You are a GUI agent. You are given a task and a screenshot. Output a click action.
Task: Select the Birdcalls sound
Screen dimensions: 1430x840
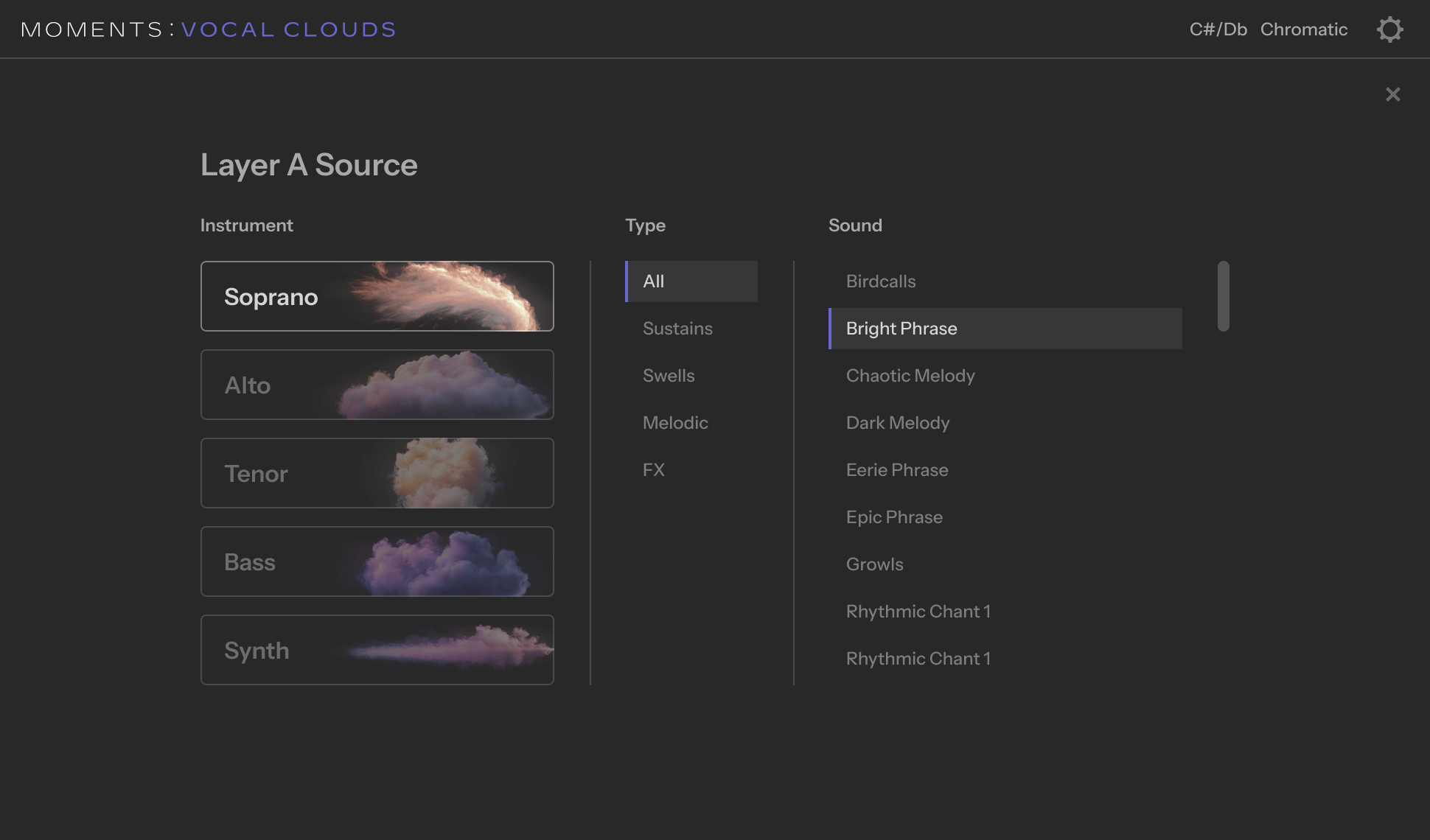pyautogui.click(x=881, y=281)
